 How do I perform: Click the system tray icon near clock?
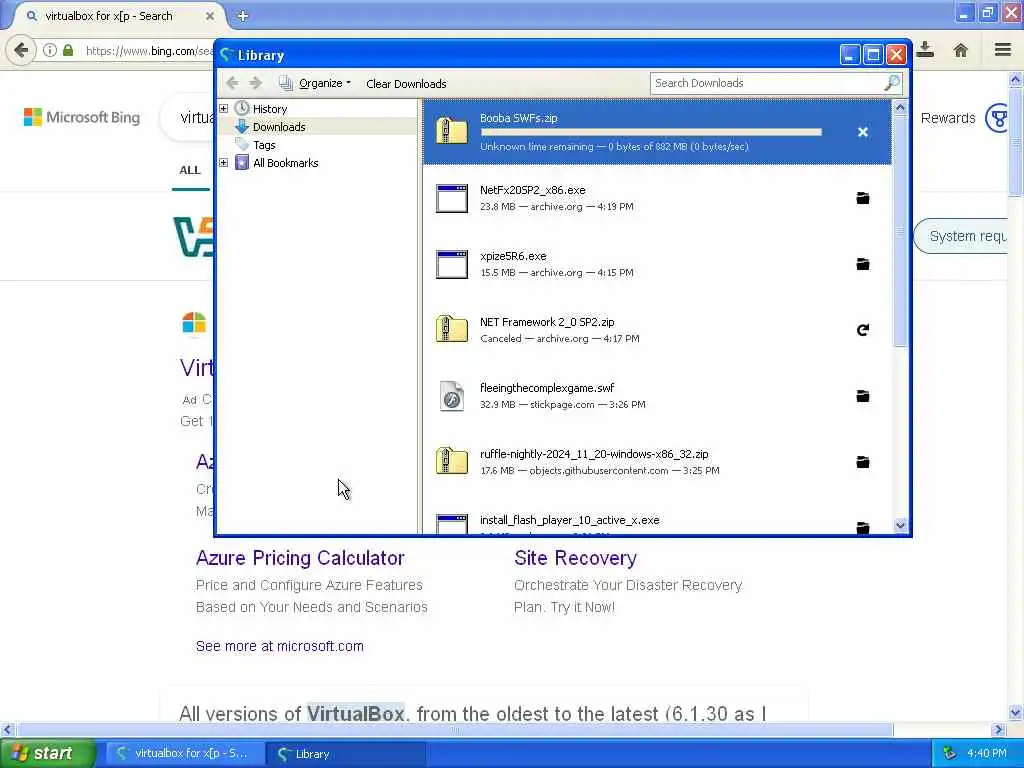[x=950, y=753]
